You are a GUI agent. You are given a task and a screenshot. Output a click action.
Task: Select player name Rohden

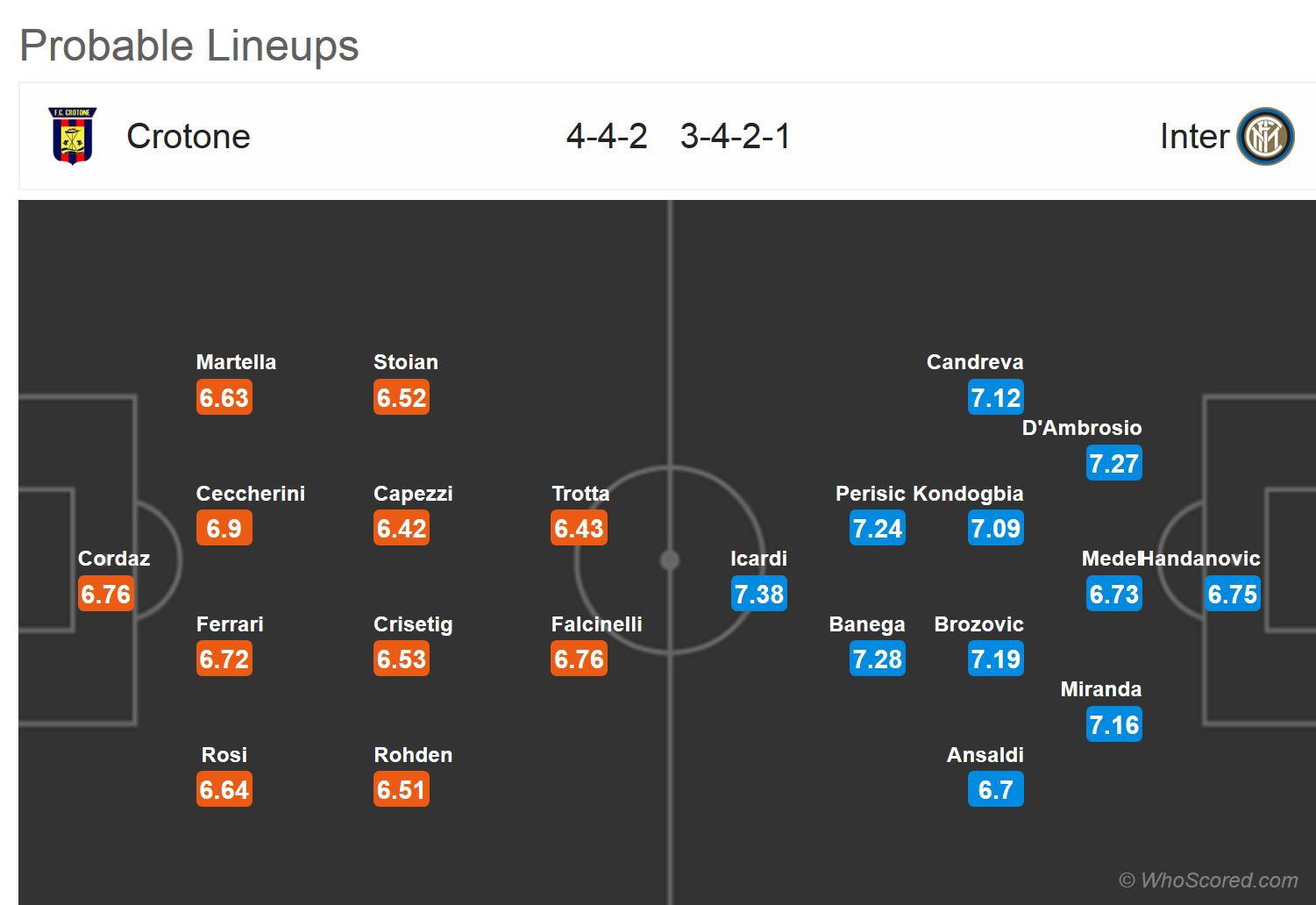click(413, 755)
